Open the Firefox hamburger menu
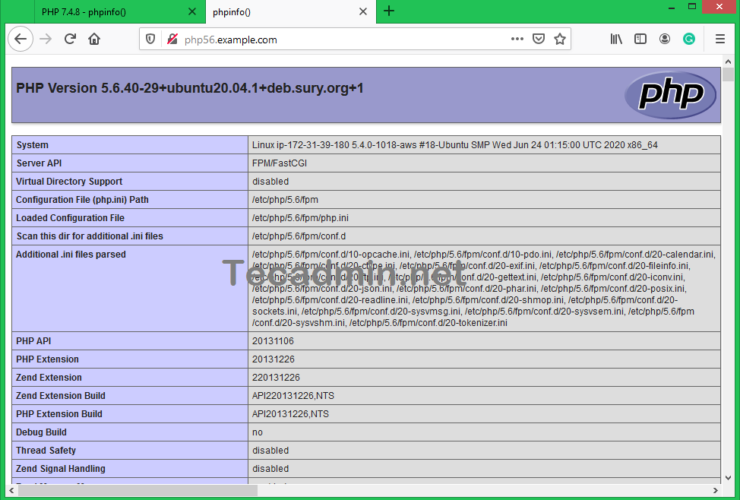 pos(720,39)
